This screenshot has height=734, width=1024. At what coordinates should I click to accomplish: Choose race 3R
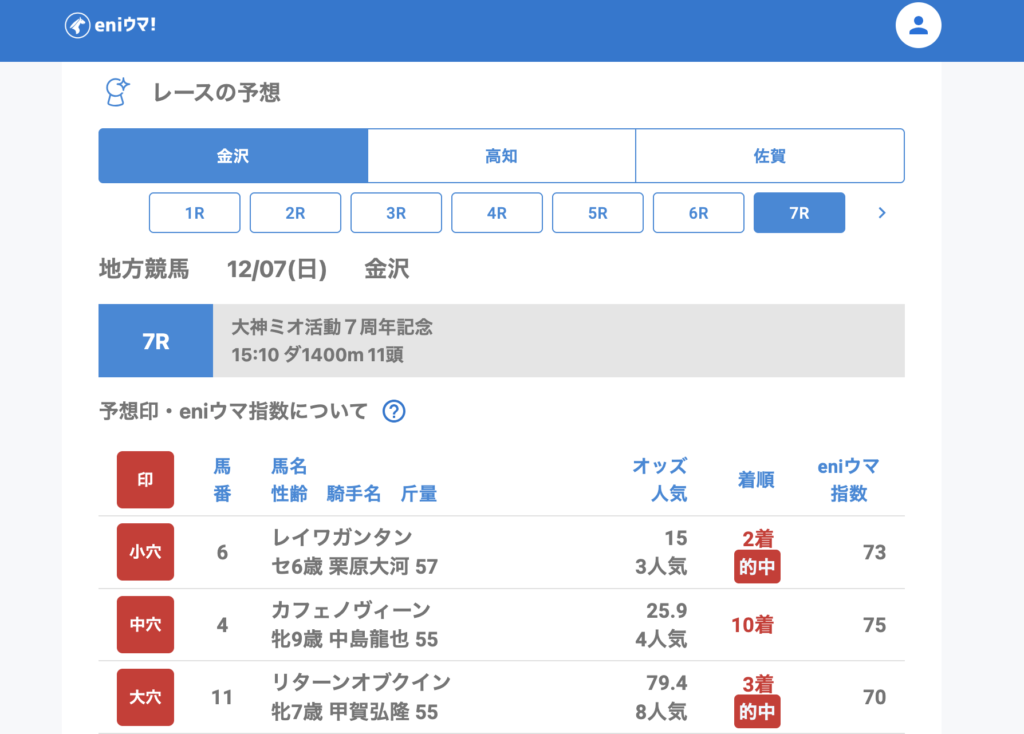click(396, 213)
